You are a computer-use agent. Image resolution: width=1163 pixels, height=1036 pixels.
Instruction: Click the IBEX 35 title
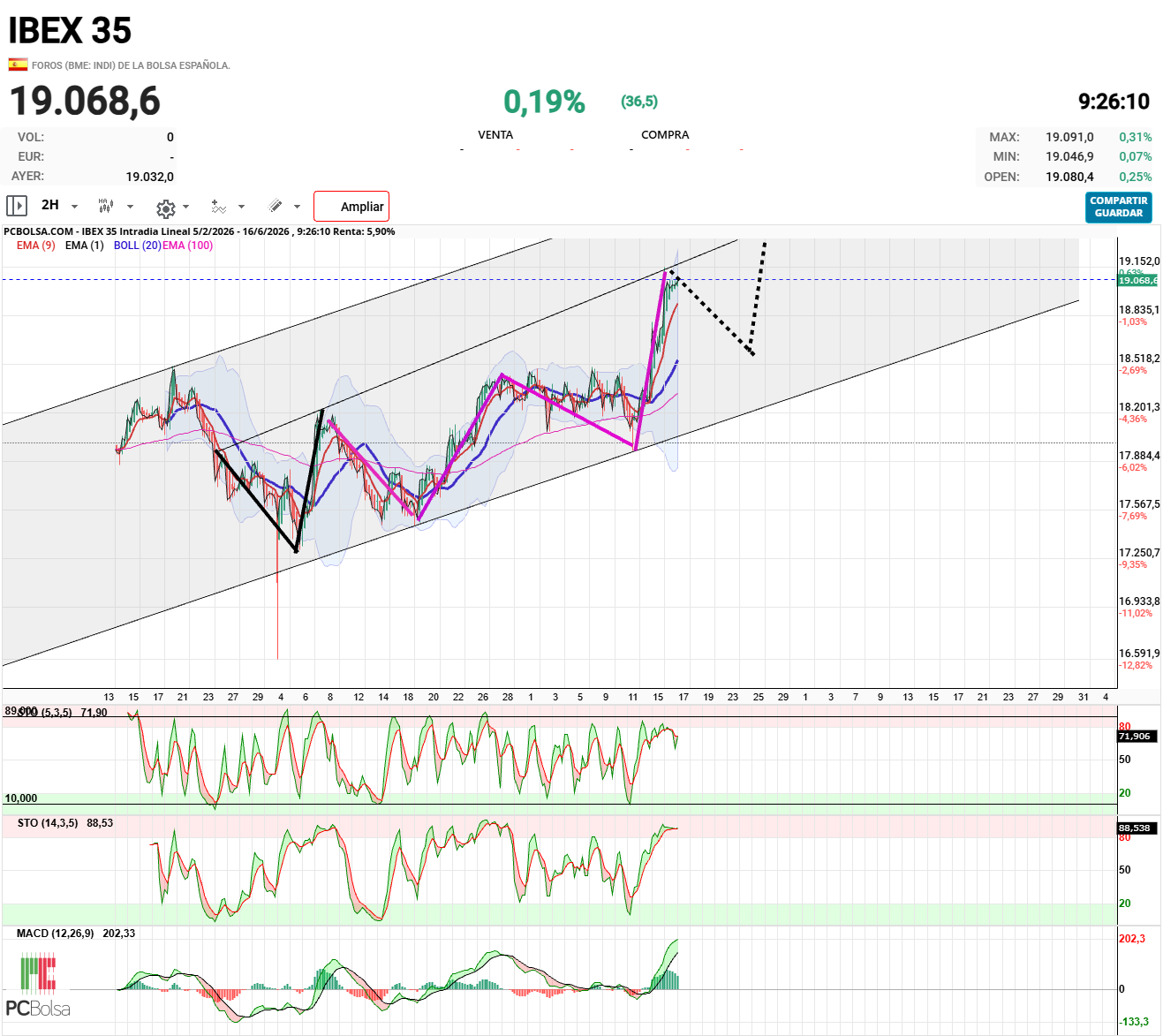click(x=70, y=31)
